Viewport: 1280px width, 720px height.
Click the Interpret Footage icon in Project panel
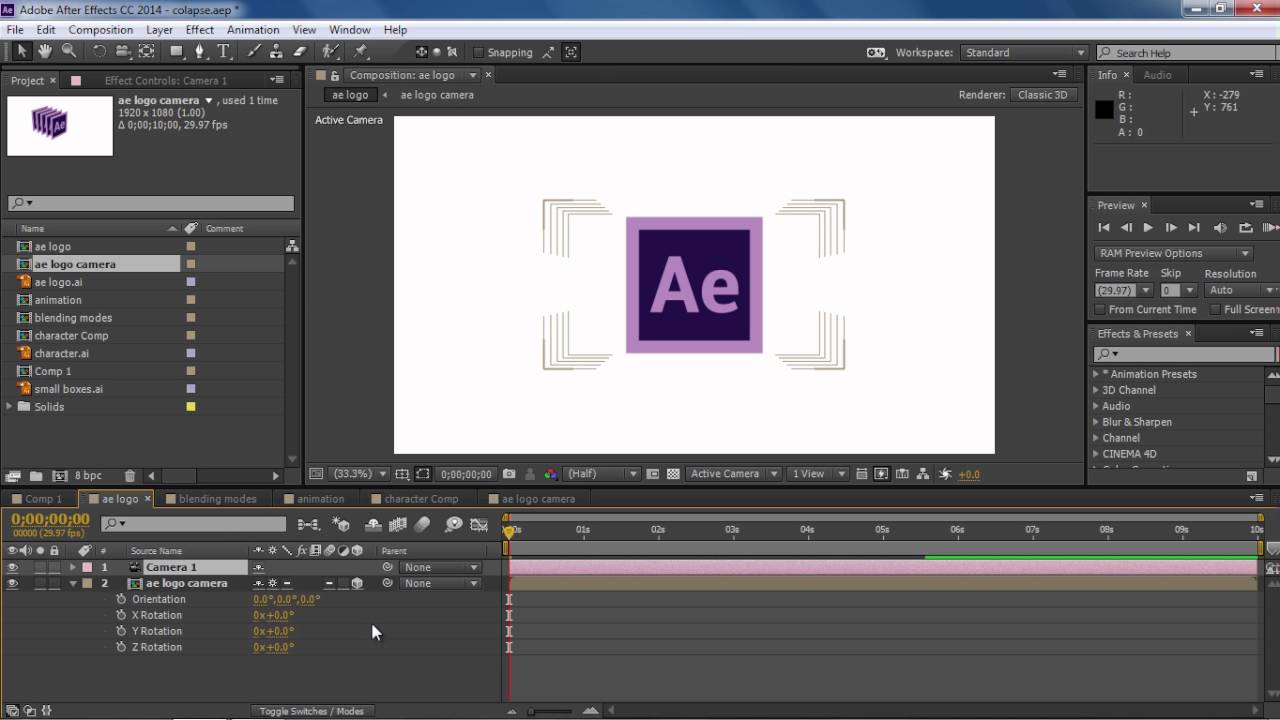coord(13,476)
